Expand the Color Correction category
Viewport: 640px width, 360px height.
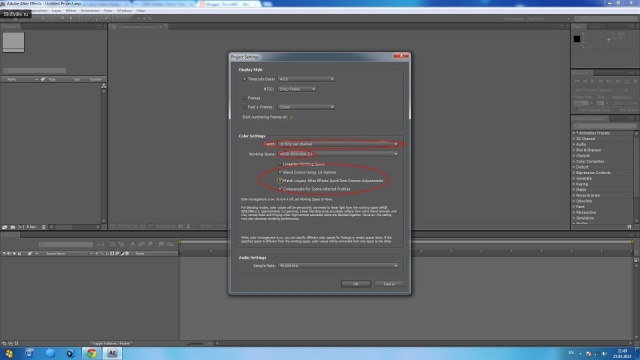[x=573, y=162]
